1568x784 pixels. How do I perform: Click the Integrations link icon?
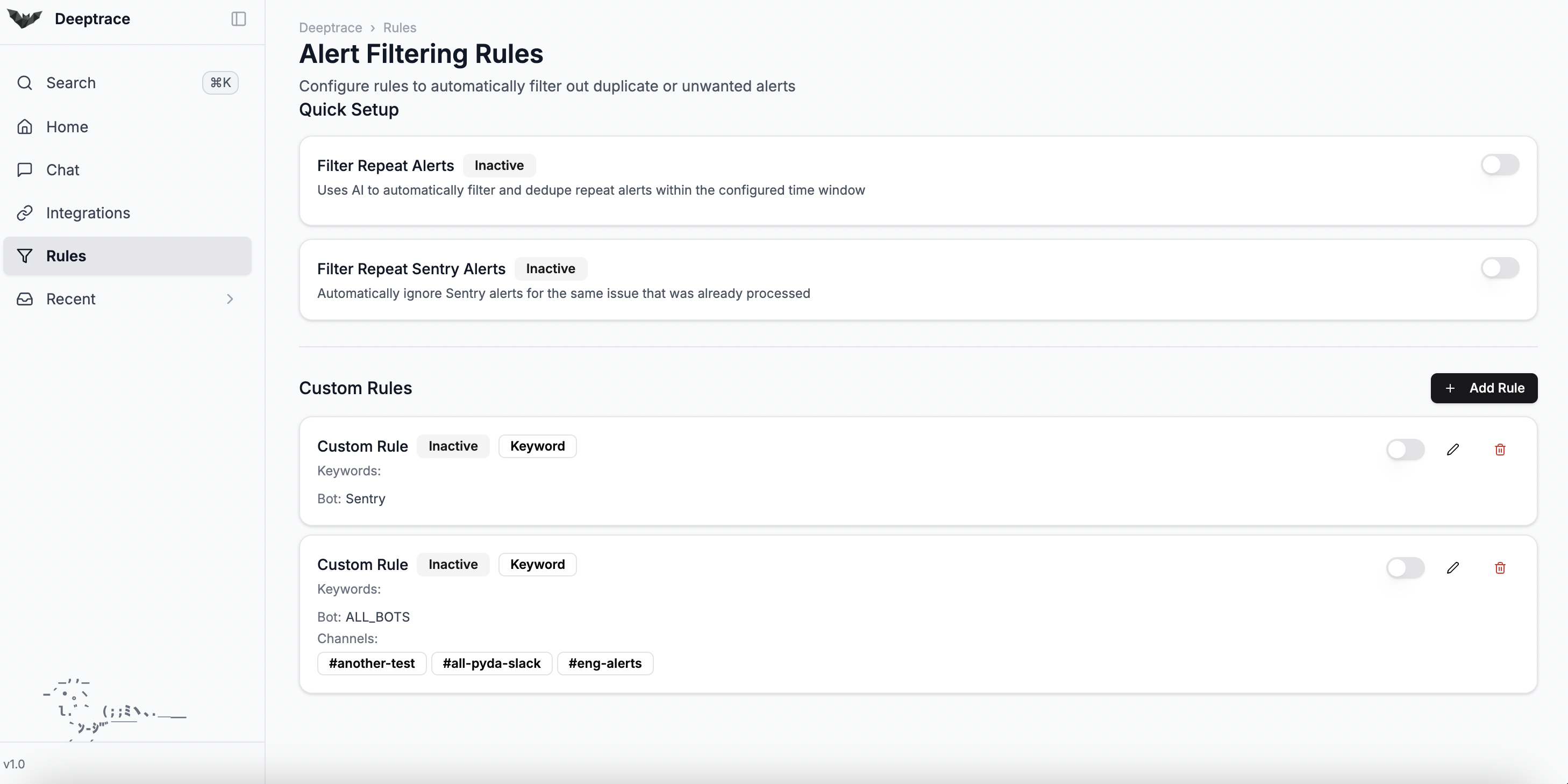pyautogui.click(x=24, y=213)
